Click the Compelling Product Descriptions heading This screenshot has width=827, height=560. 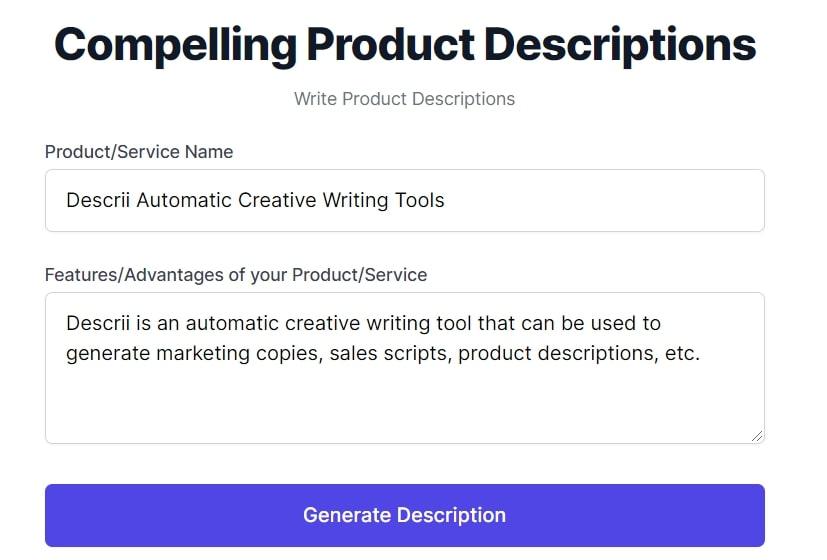coord(404,44)
